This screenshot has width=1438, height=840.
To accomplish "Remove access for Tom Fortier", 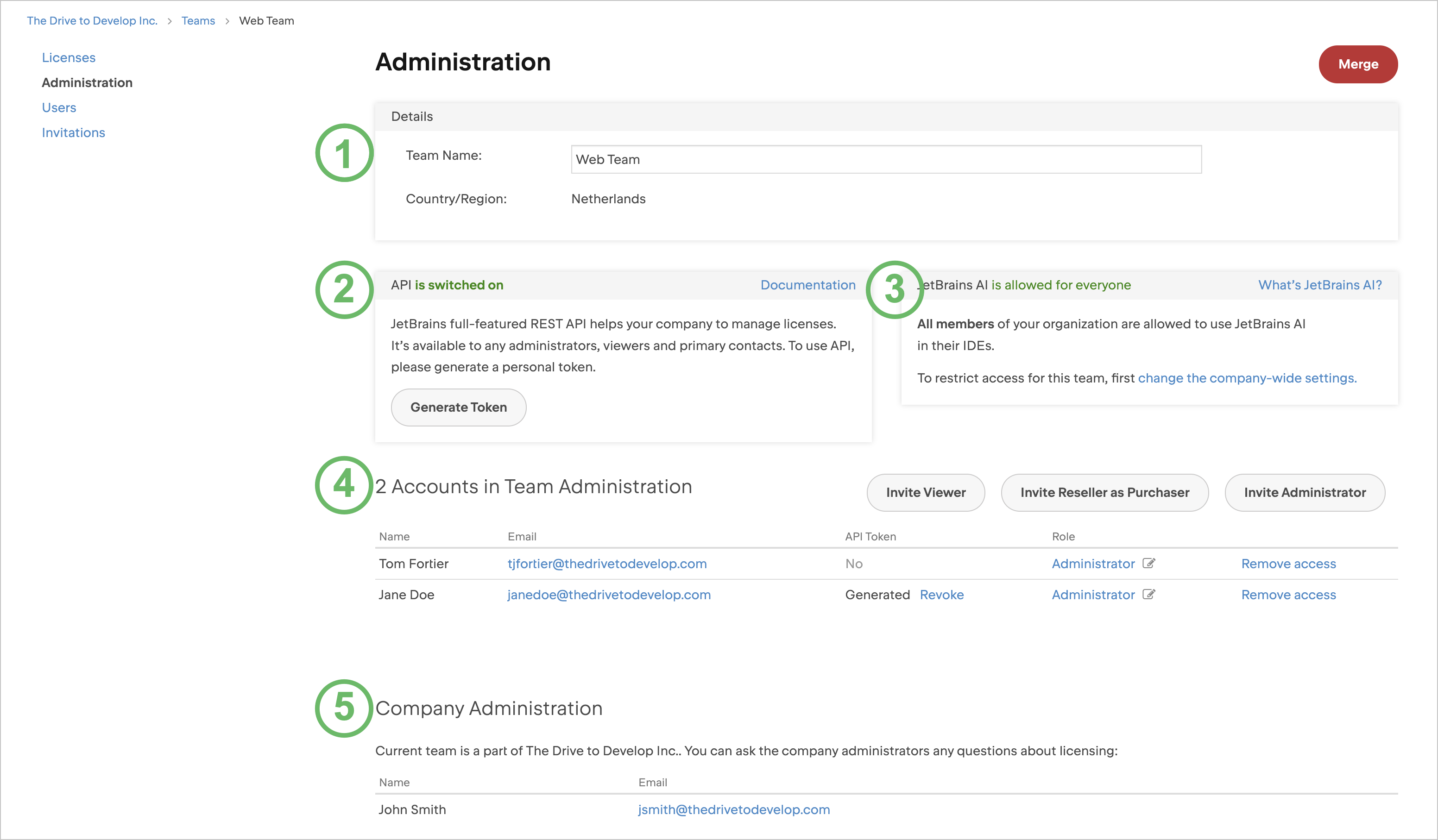I will [x=1288, y=564].
